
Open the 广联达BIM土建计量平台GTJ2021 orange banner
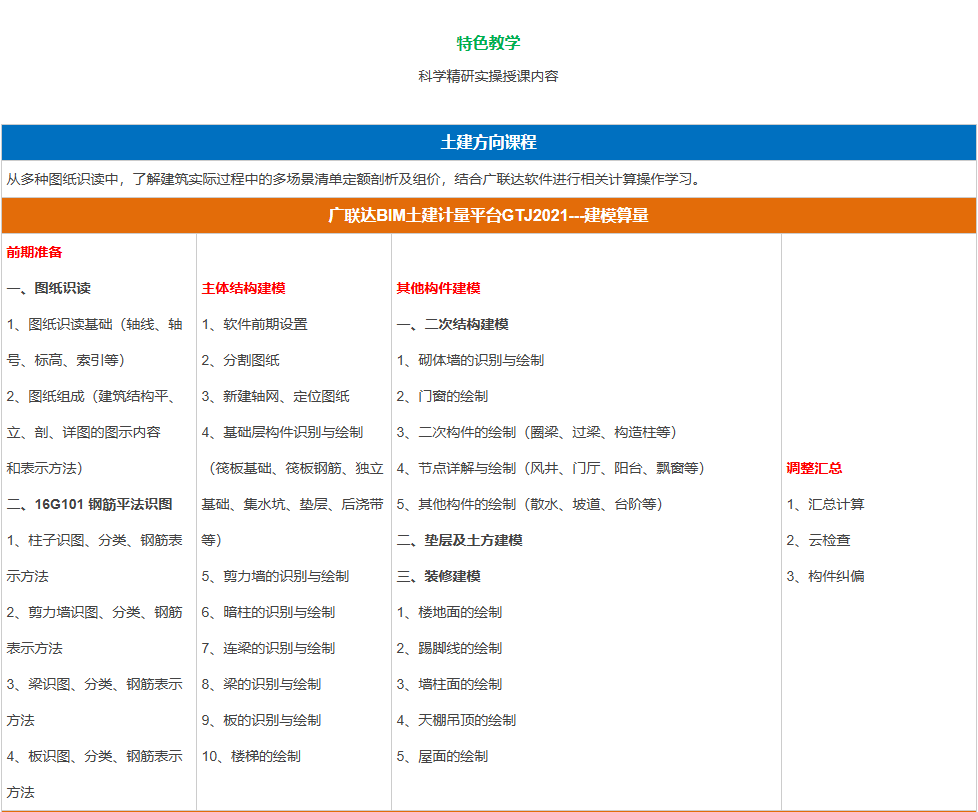coord(488,211)
